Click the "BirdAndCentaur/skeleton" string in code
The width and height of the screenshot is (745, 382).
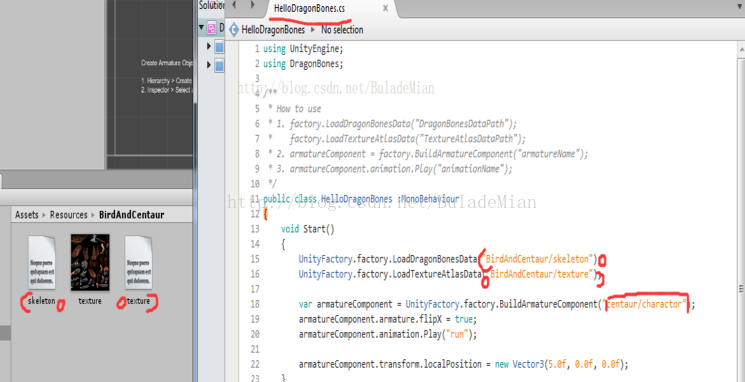[538, 259]
